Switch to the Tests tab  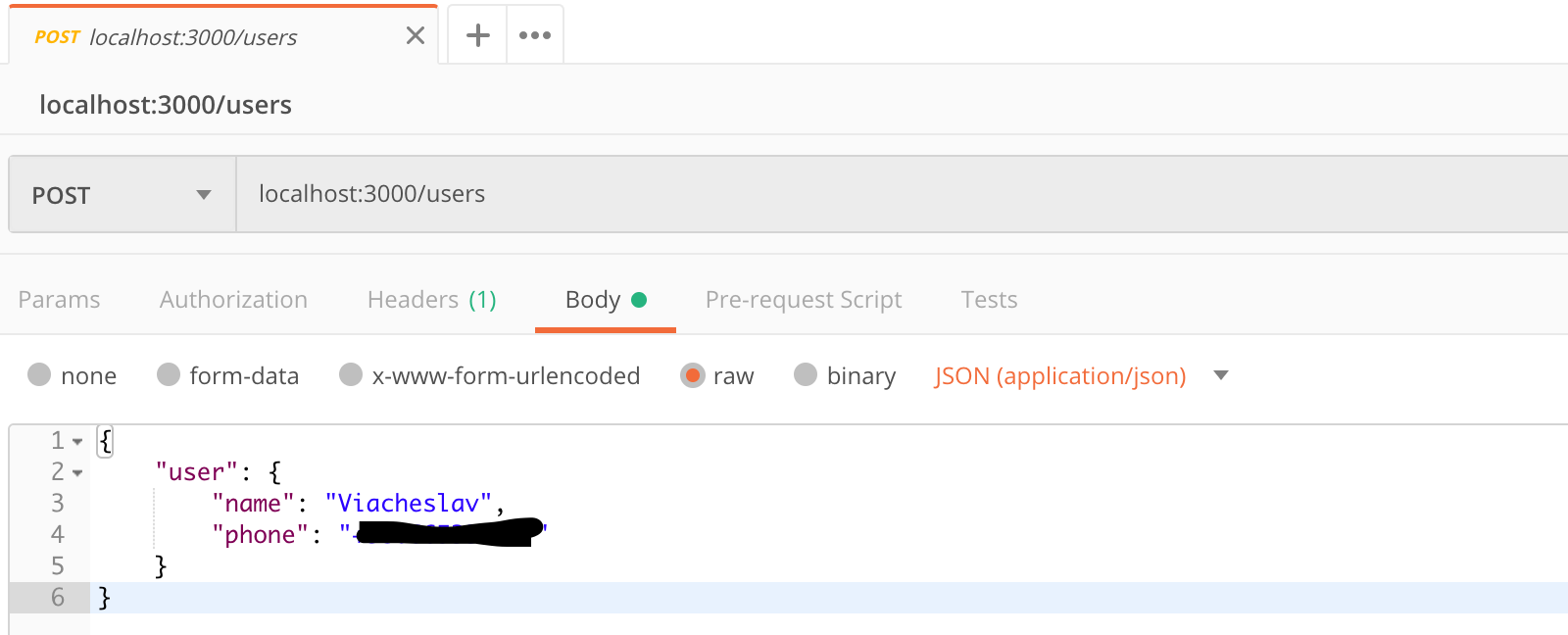pyautogui.click(x=989, y=300)
